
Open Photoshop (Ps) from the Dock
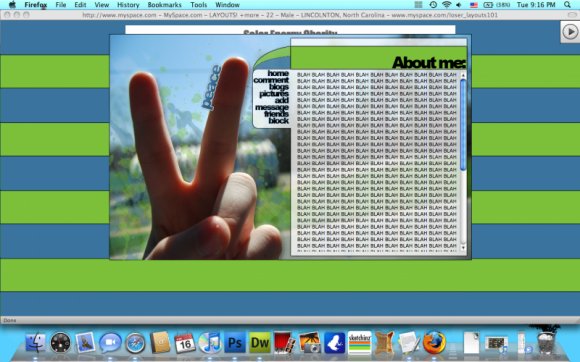pyautogui.click(x=235, y=343)
